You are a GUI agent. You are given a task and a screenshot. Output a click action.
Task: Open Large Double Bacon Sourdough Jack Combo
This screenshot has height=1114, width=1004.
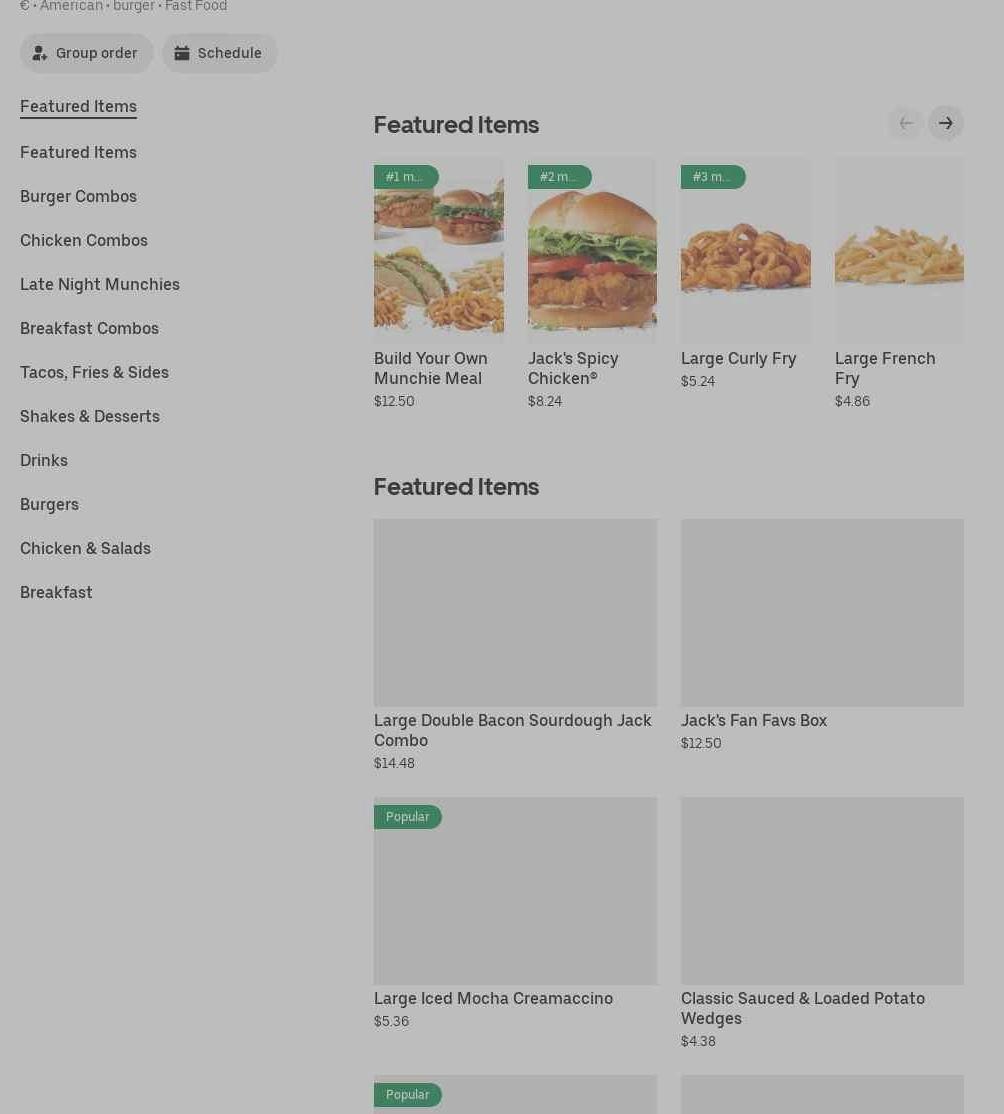[x=515, y=612]
